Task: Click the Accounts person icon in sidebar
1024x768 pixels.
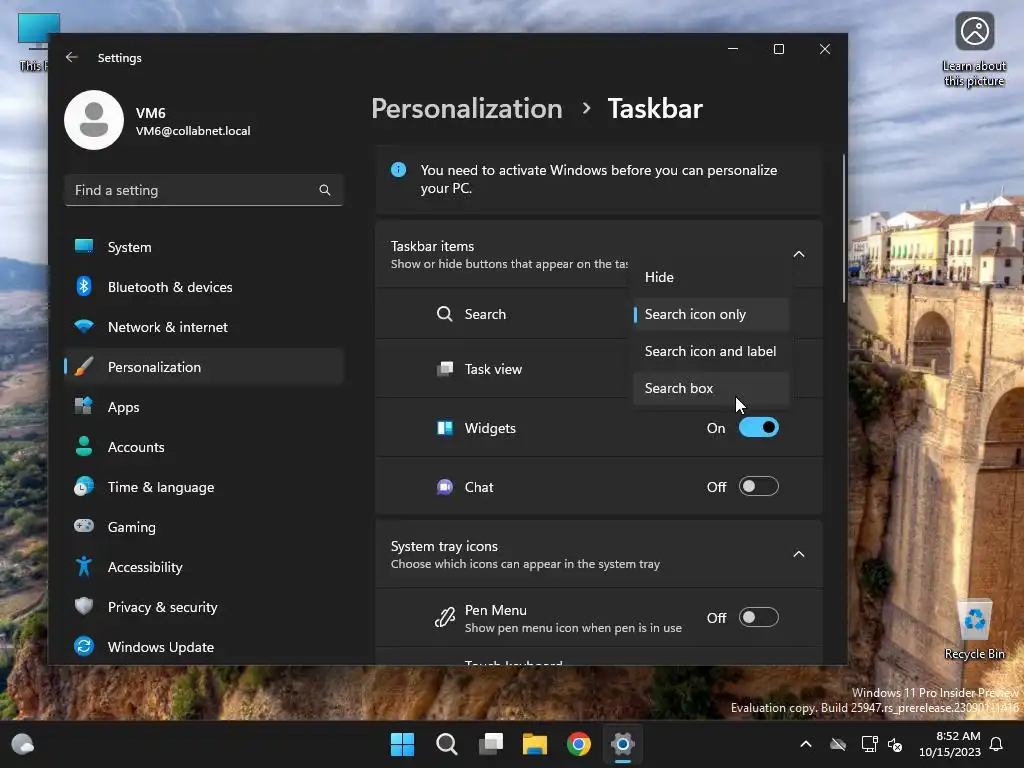Action: click(x=84, y=446)
